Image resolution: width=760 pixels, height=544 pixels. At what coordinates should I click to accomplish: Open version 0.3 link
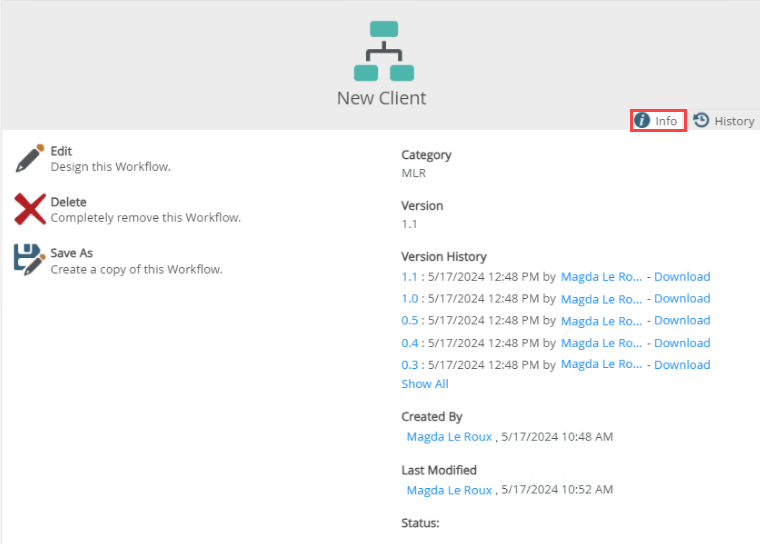410,365
